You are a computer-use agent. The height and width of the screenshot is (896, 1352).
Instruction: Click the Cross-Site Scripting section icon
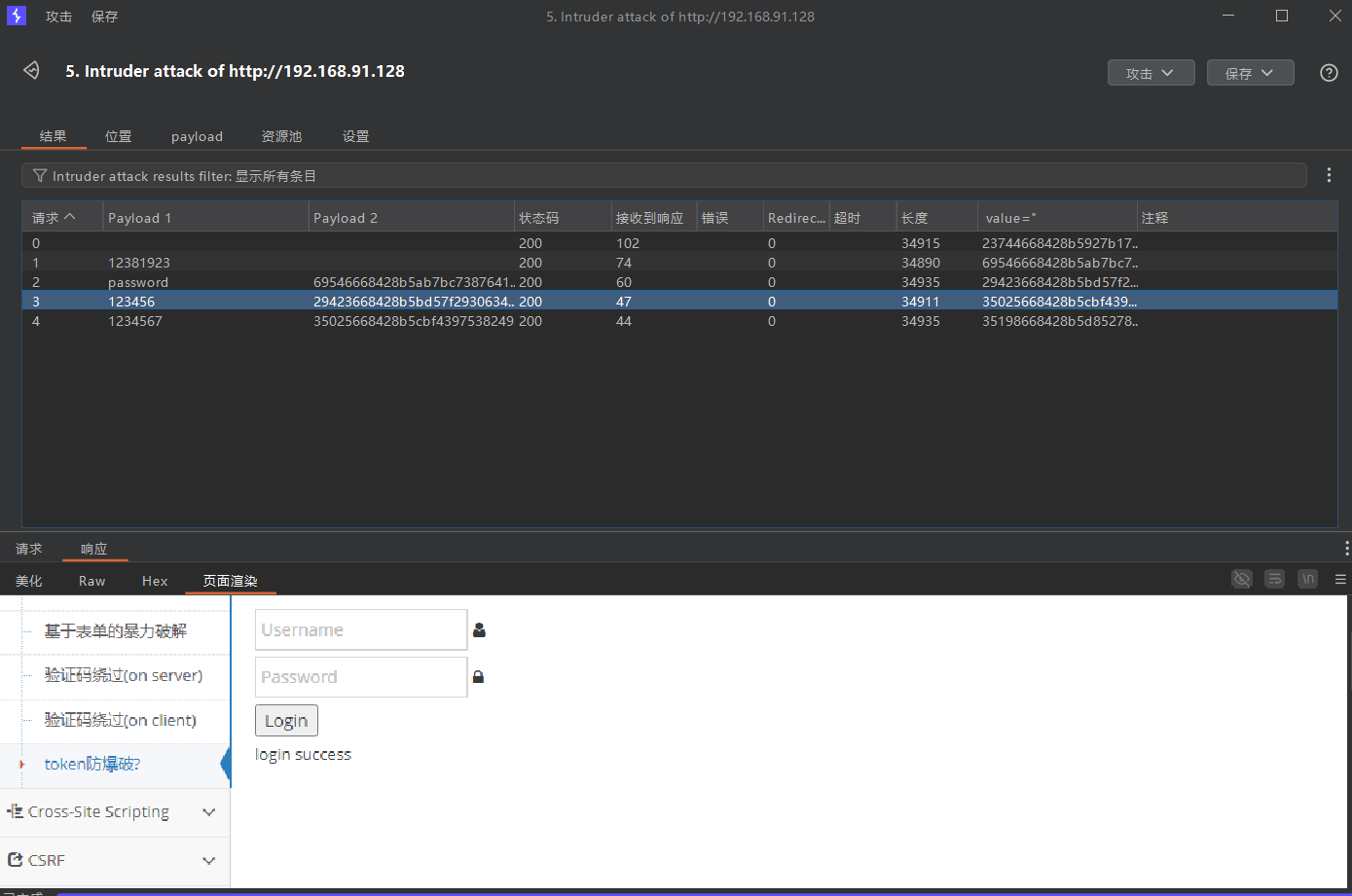coord(15,811)
